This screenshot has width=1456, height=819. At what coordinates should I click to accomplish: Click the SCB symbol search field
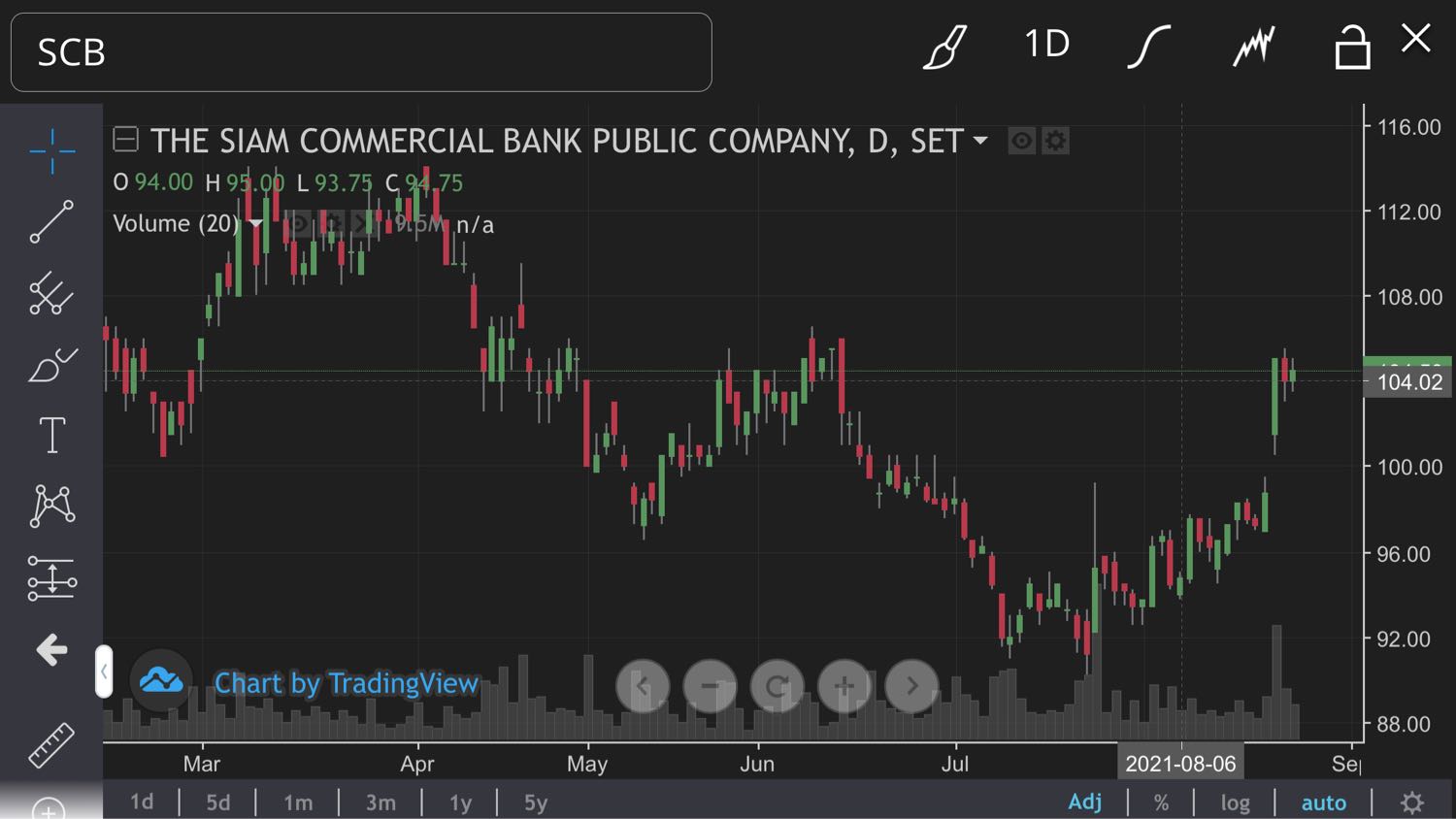(361, 52)
